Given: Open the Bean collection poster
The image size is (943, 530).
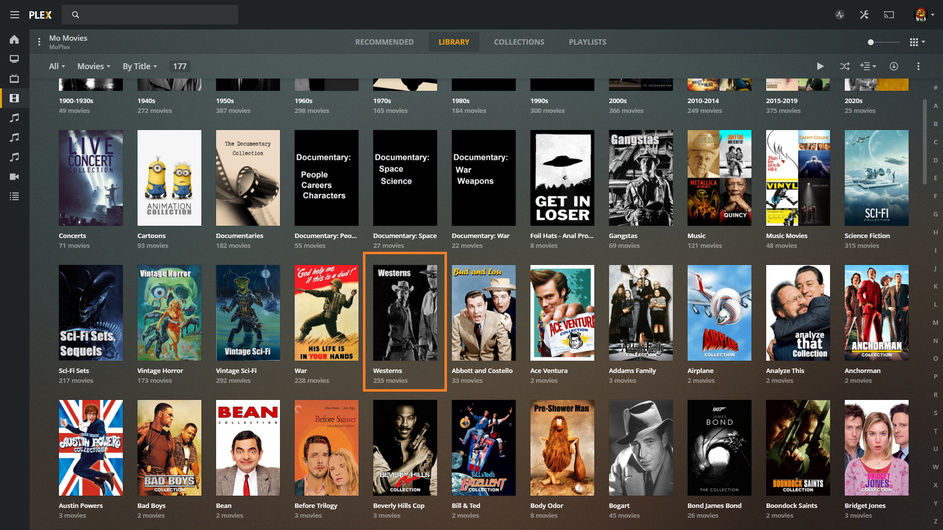Looking at the screenshot, I should (248, 448).
